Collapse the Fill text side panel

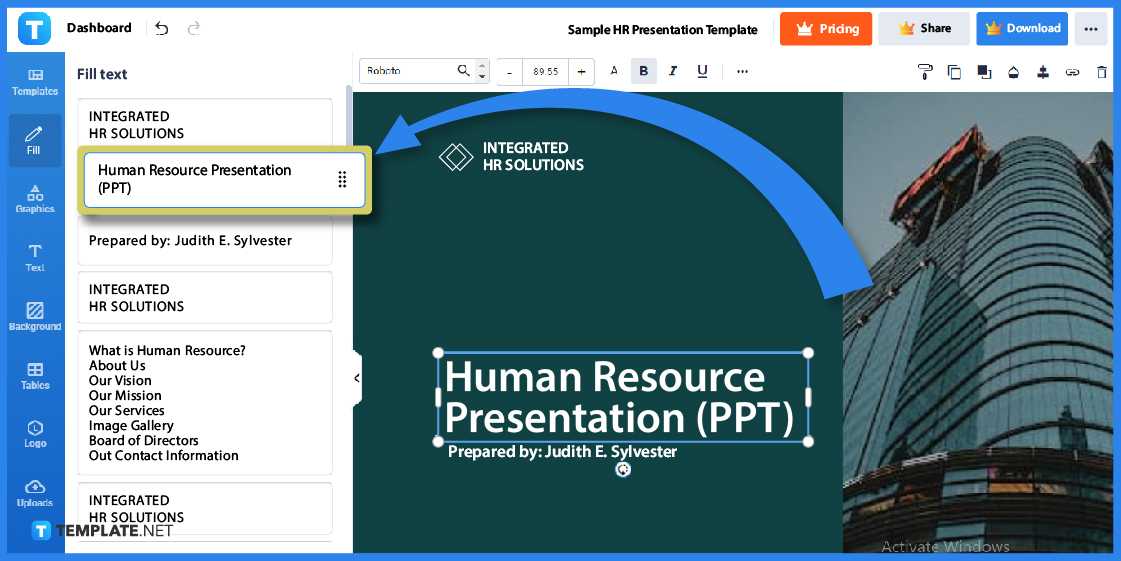357,378
